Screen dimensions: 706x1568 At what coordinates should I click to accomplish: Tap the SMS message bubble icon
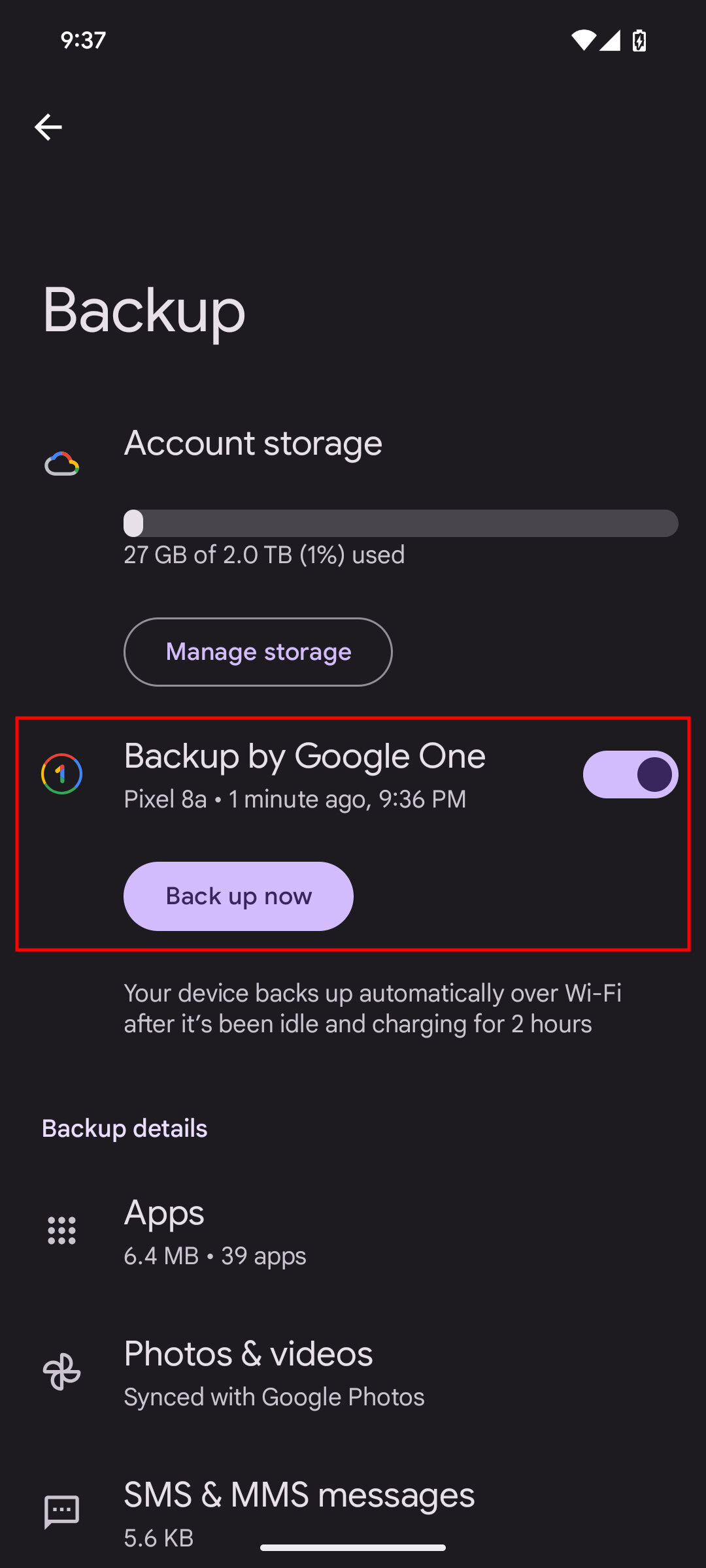point(61,1512)
